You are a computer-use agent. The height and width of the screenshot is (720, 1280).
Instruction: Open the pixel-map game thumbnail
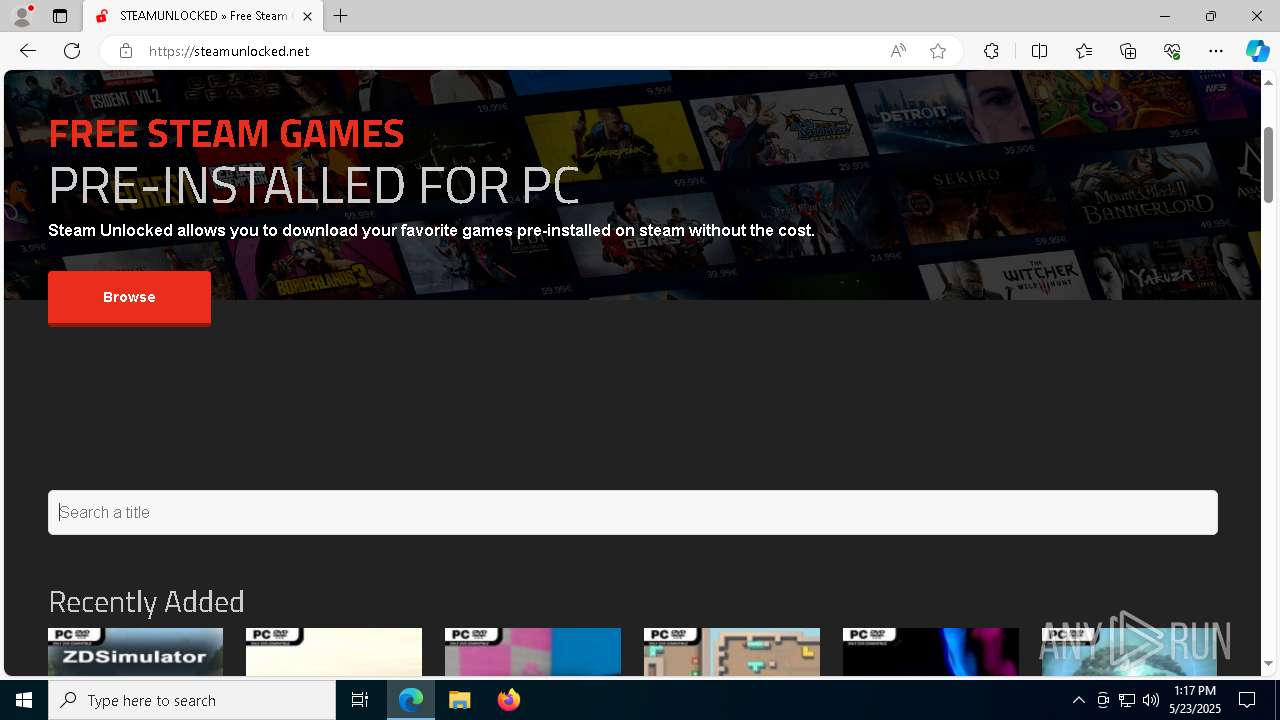click(732, 652)
